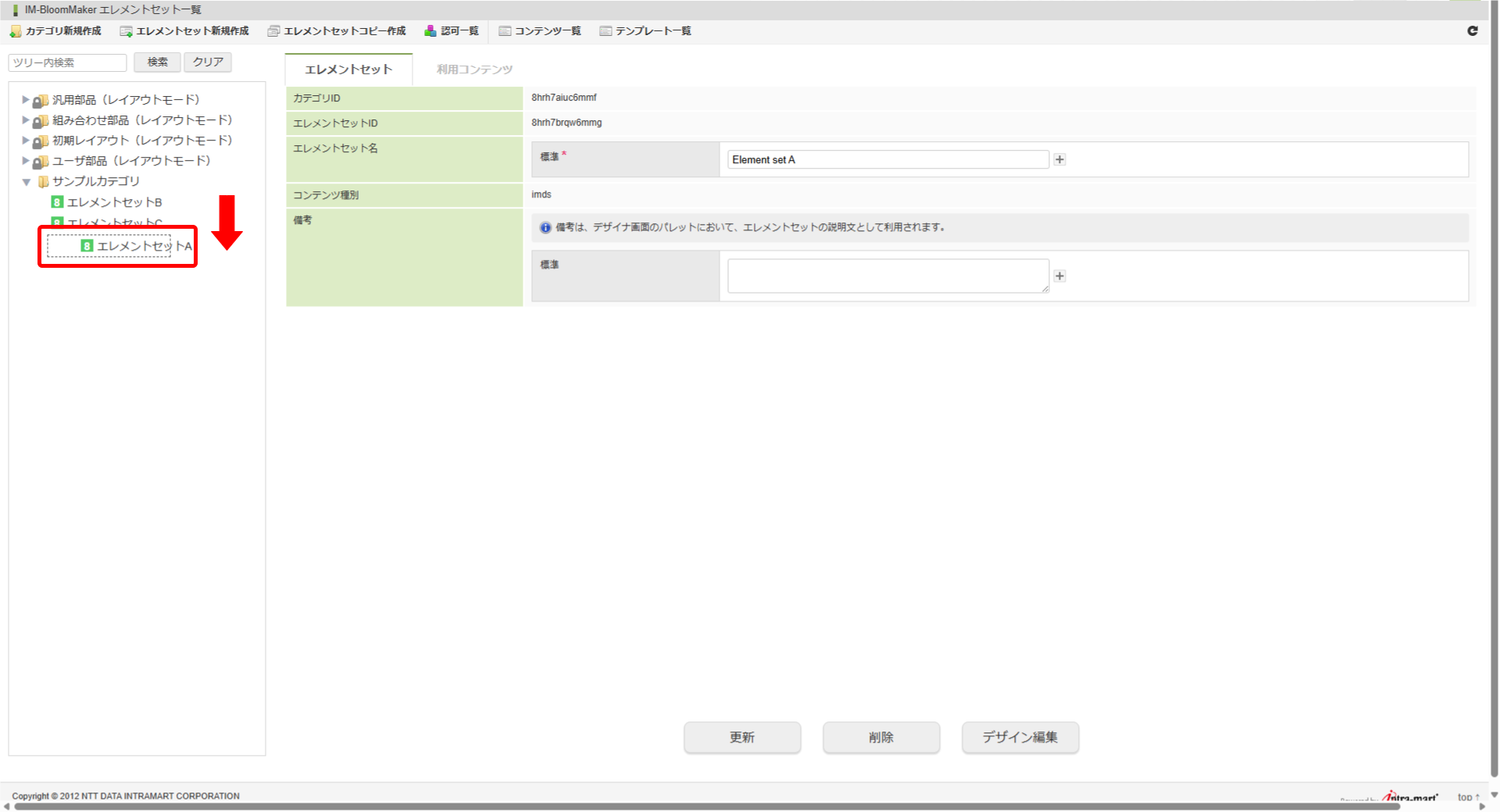Viewport: 1500px width, 812px height.
Task: Click the 認可一覧 people icon
Action: 430,31
